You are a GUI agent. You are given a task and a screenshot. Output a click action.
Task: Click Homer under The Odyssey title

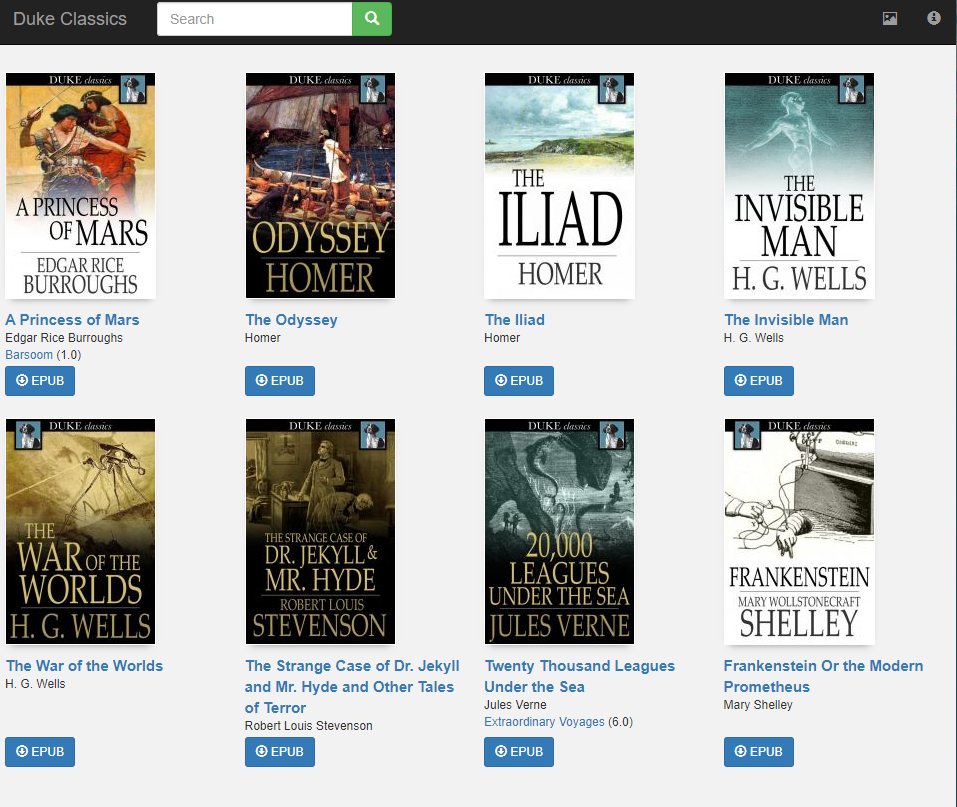(262, 338)
